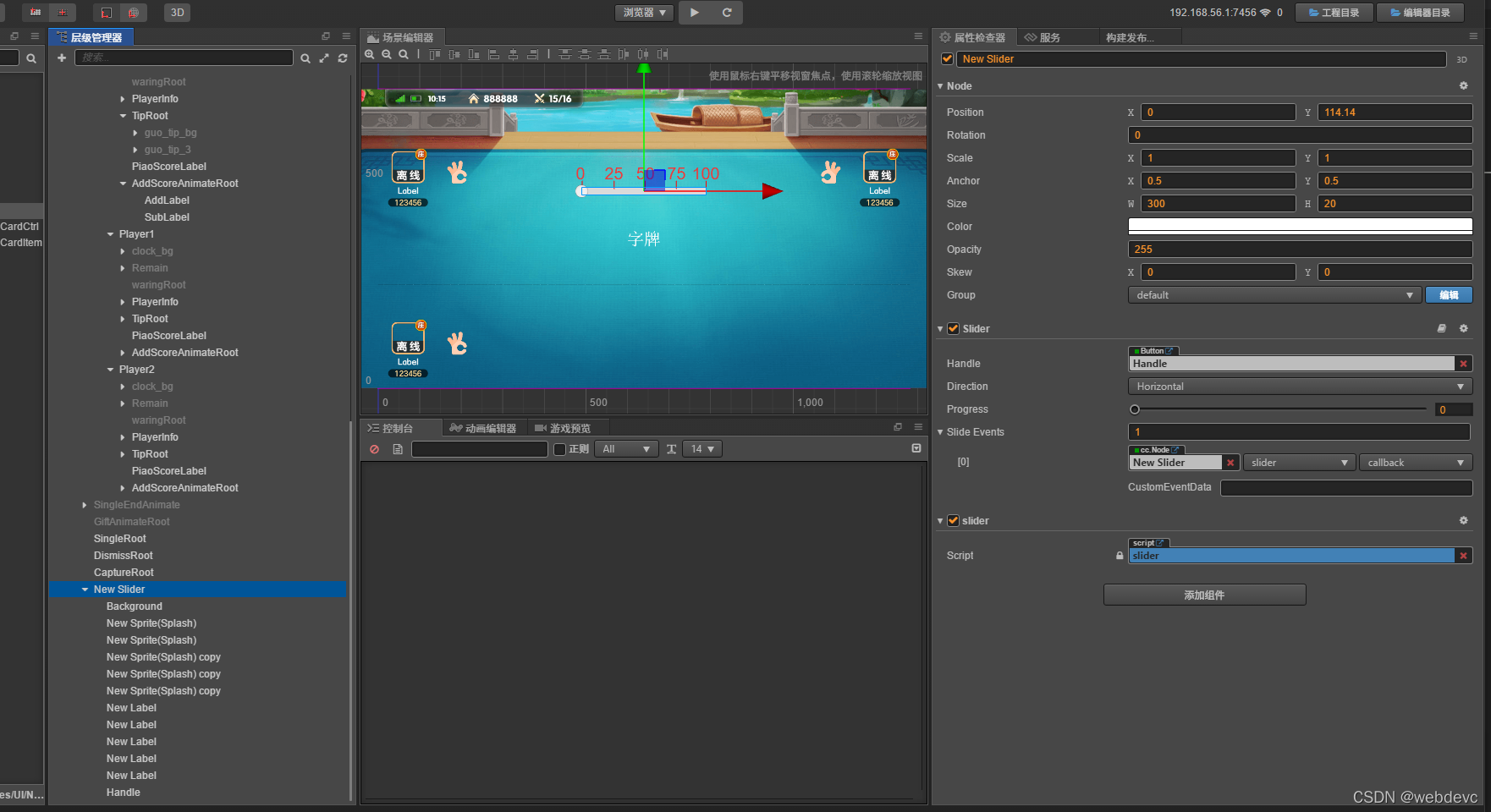Click the 添加组件 button in inspector
The height and width of the screenshot is (812, 1491).
tap(1203, 595)
